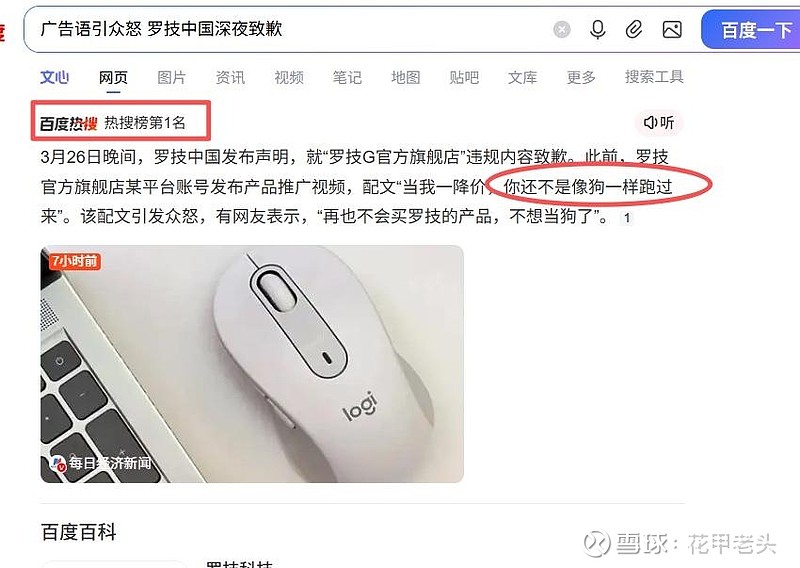Go to the 资讯 tab
Viewport: 800px width, 568px height.
pyautogui.click(x=230, y=78)
